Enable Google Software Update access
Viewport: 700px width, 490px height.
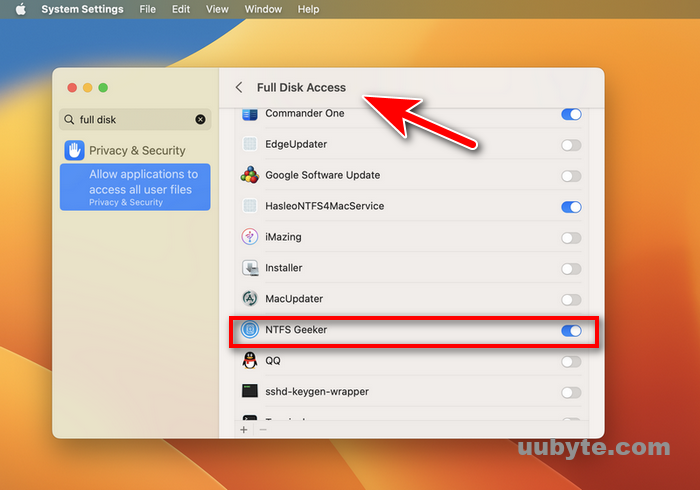pos(571,176)
